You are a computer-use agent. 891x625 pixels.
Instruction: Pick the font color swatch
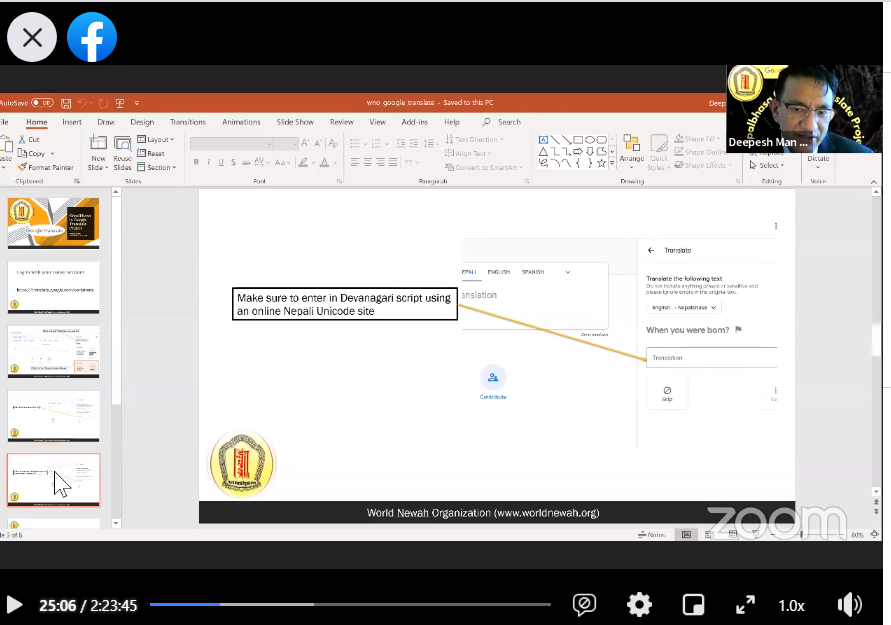(324, 162)
